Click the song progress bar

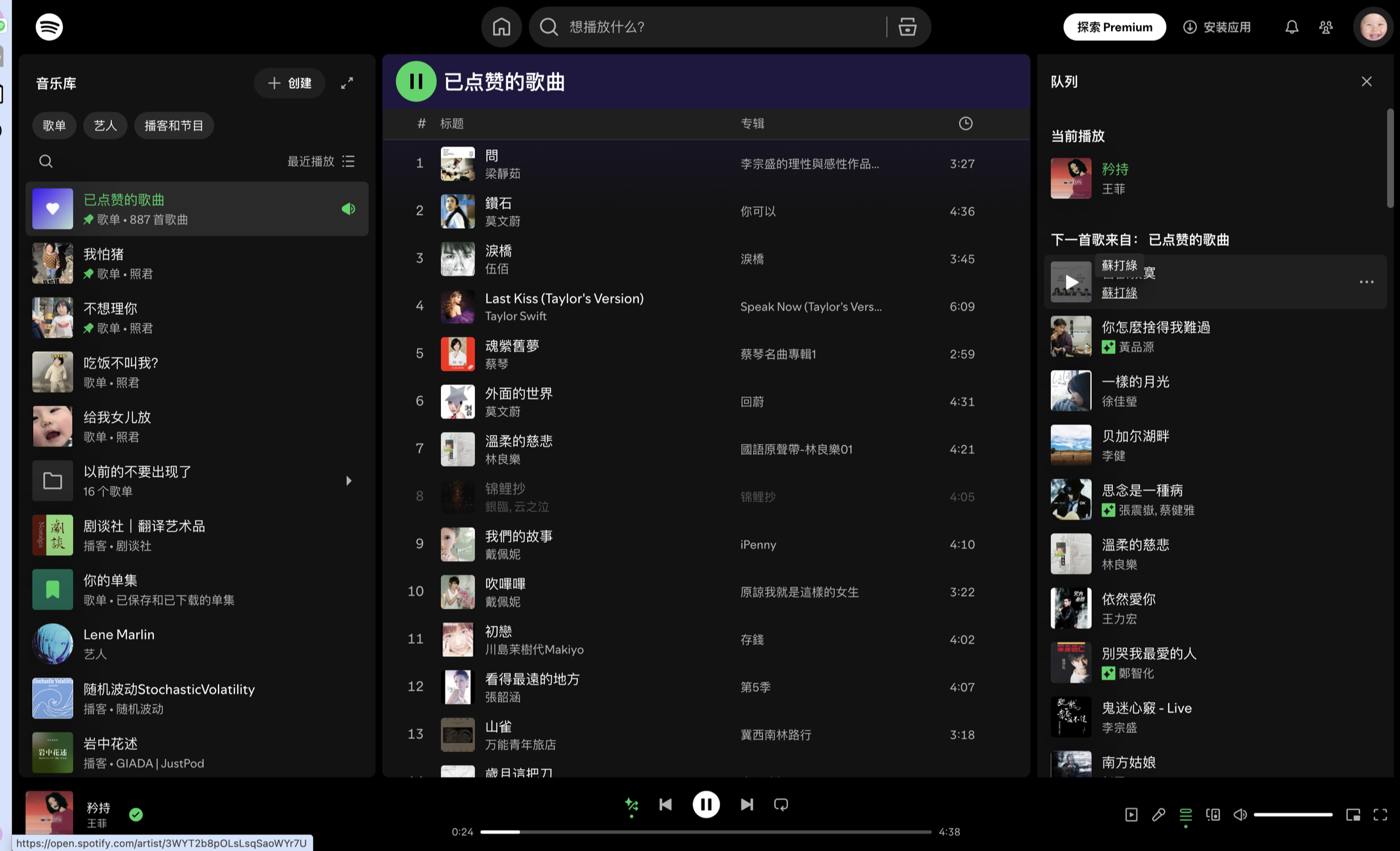tap(705, 832)
